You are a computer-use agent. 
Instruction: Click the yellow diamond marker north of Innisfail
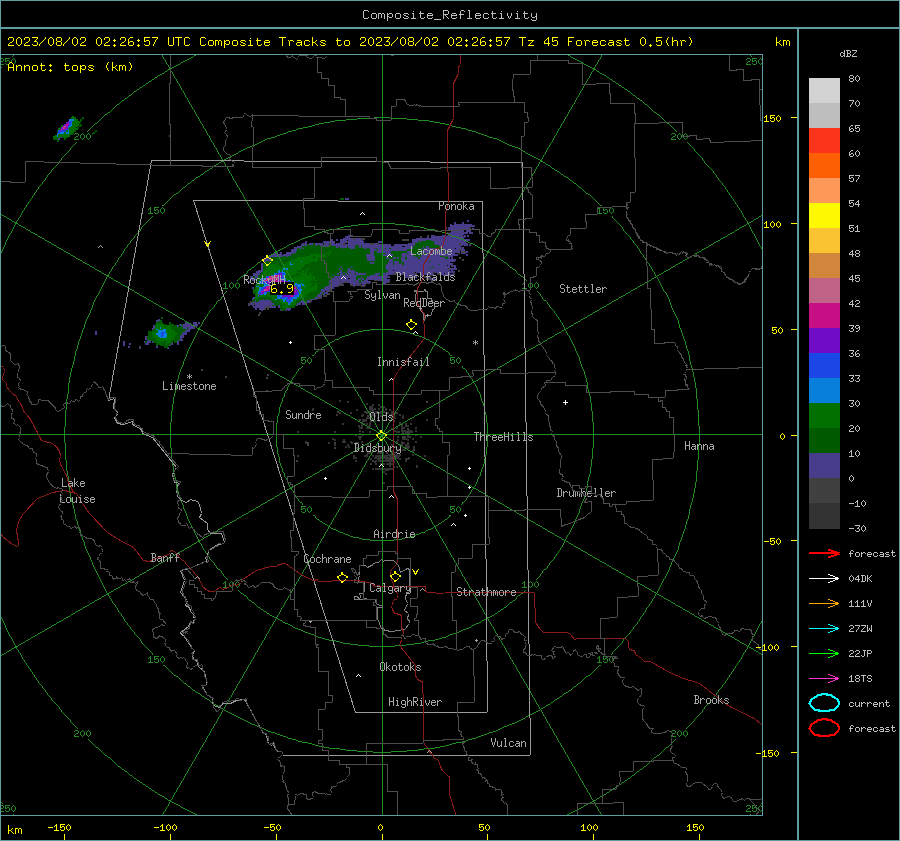[411, 325]
